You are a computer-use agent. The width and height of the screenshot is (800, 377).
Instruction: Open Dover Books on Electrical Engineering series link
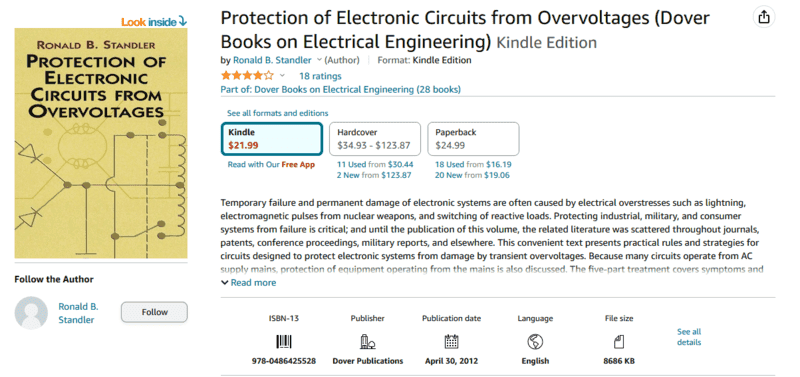tap(340, 90)
